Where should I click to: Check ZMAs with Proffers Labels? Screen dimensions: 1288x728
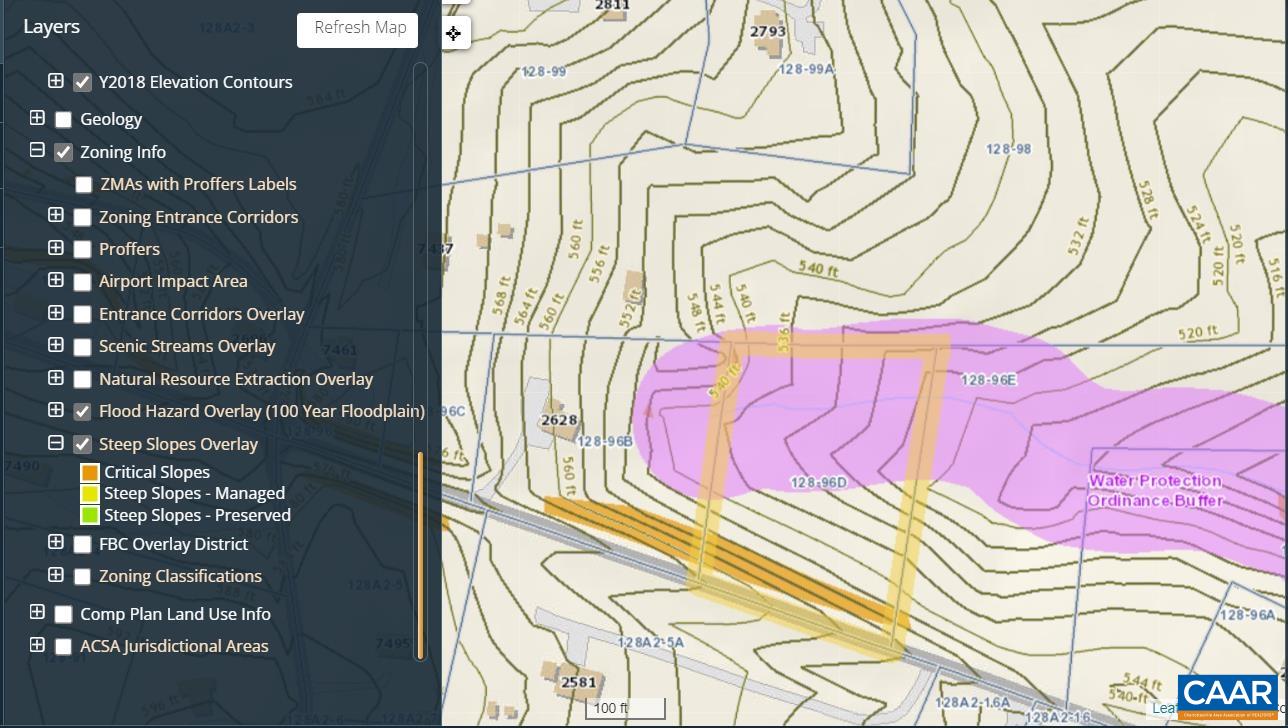[x=83, y=185]
